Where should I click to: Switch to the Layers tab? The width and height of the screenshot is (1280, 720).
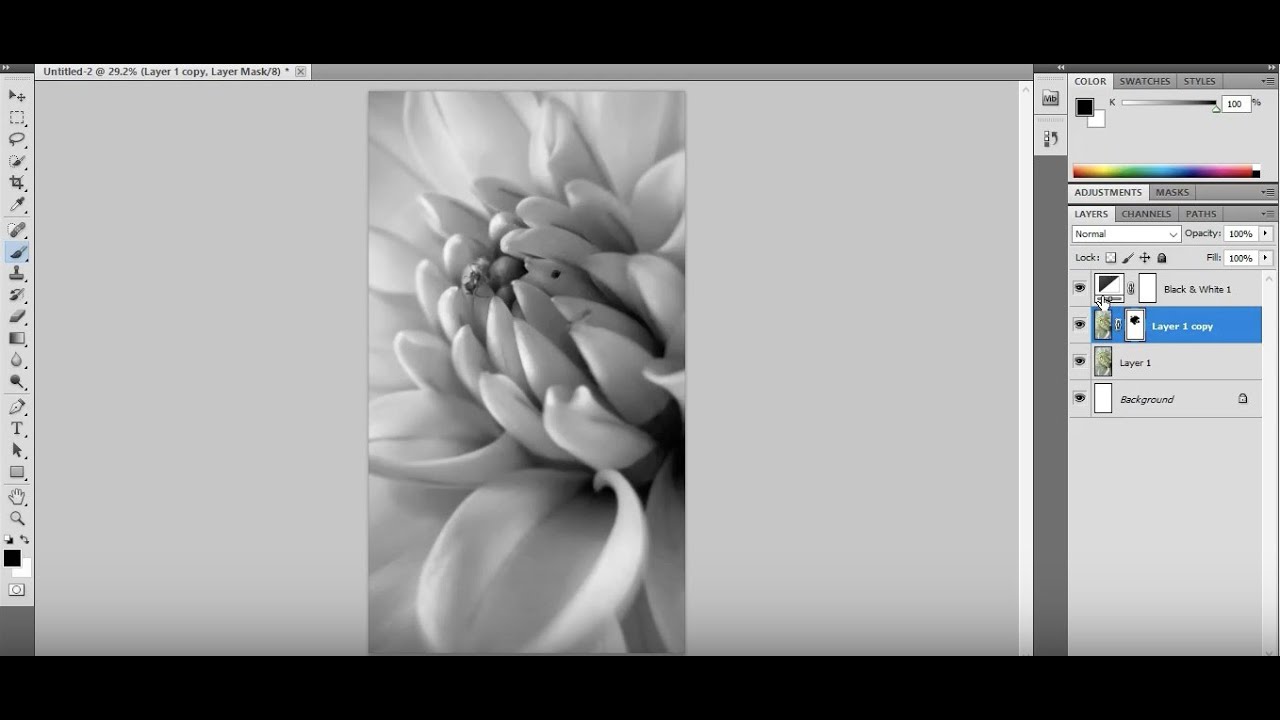pos(1091,214)
